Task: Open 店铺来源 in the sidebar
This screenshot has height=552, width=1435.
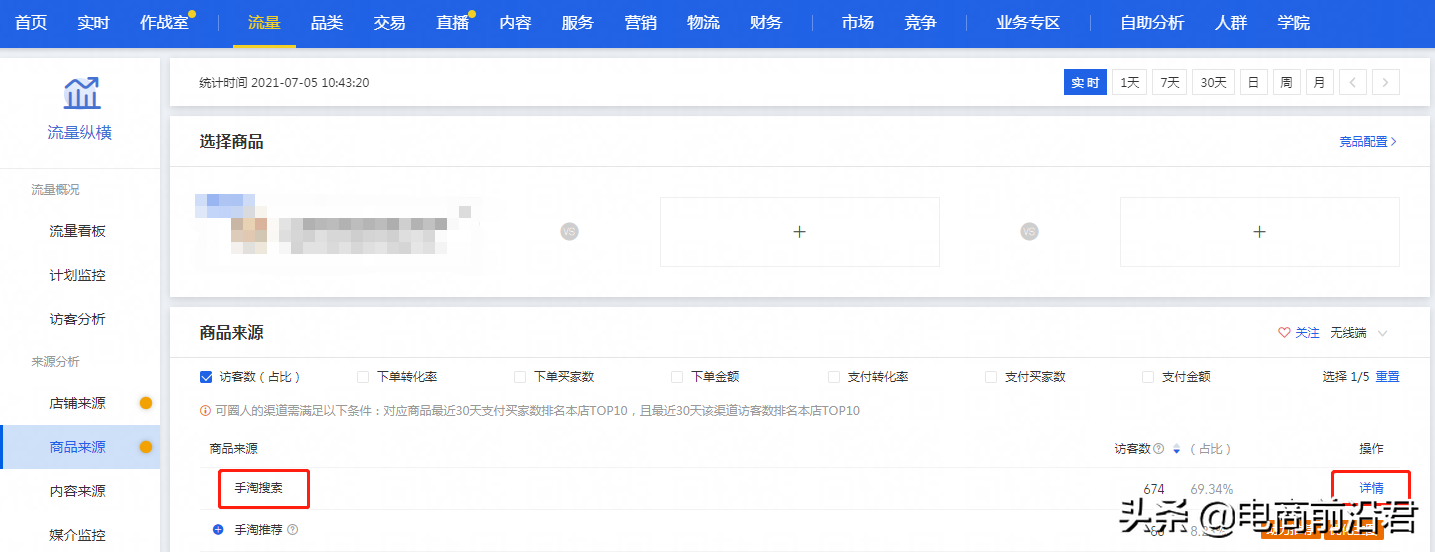Action: 78,403
